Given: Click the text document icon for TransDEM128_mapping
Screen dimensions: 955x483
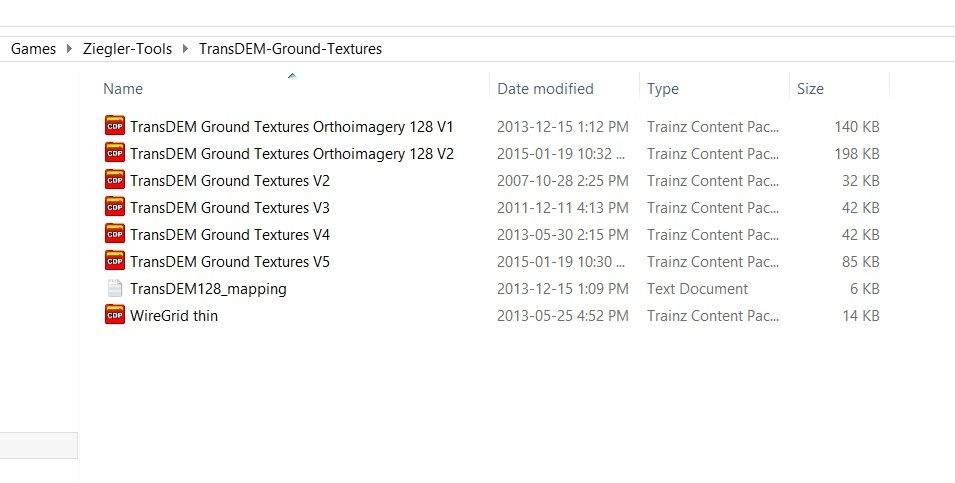Looking at the screenshot, I should point(114,289).
